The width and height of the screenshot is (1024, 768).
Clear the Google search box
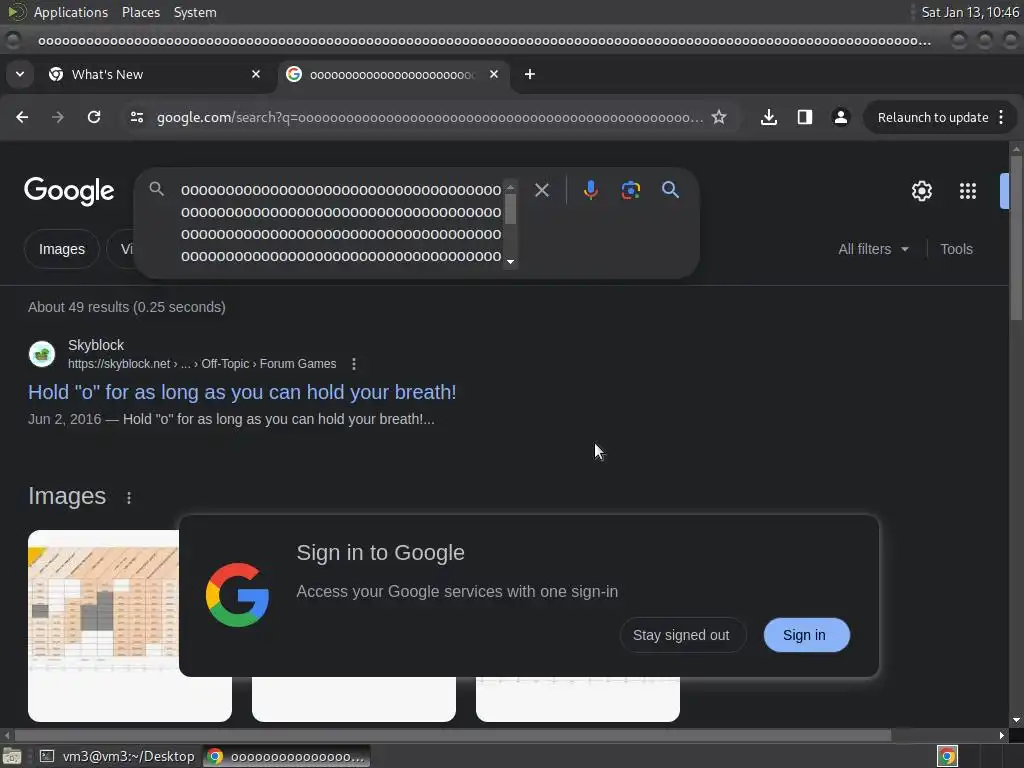(x=541, y=190)
